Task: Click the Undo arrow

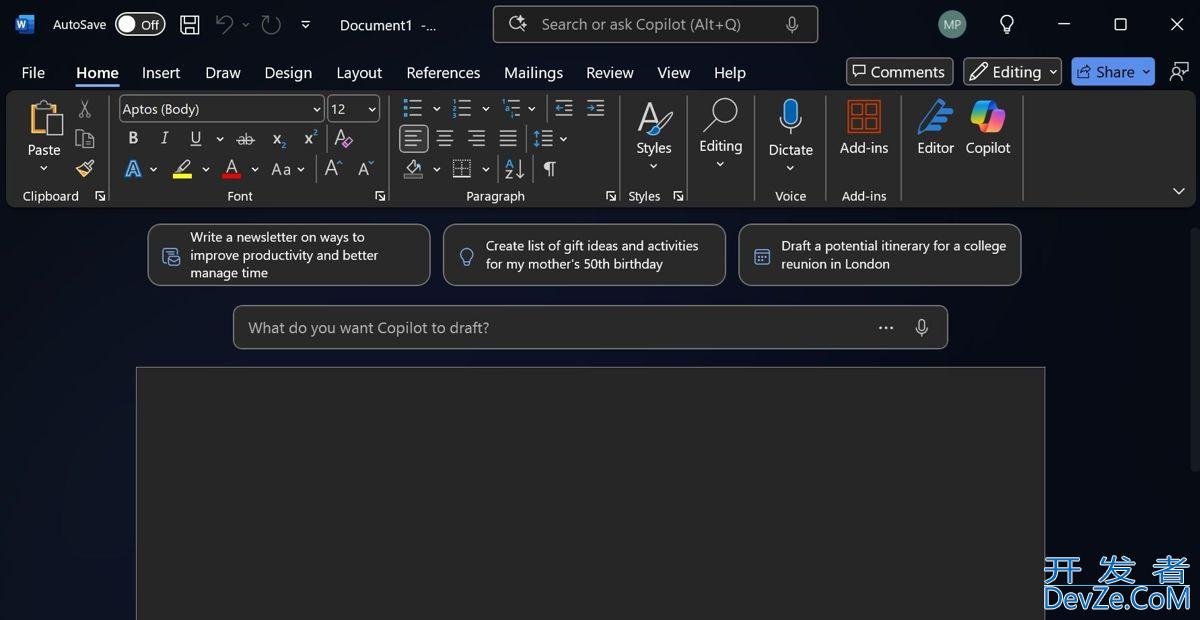Action: coord(224,25)
